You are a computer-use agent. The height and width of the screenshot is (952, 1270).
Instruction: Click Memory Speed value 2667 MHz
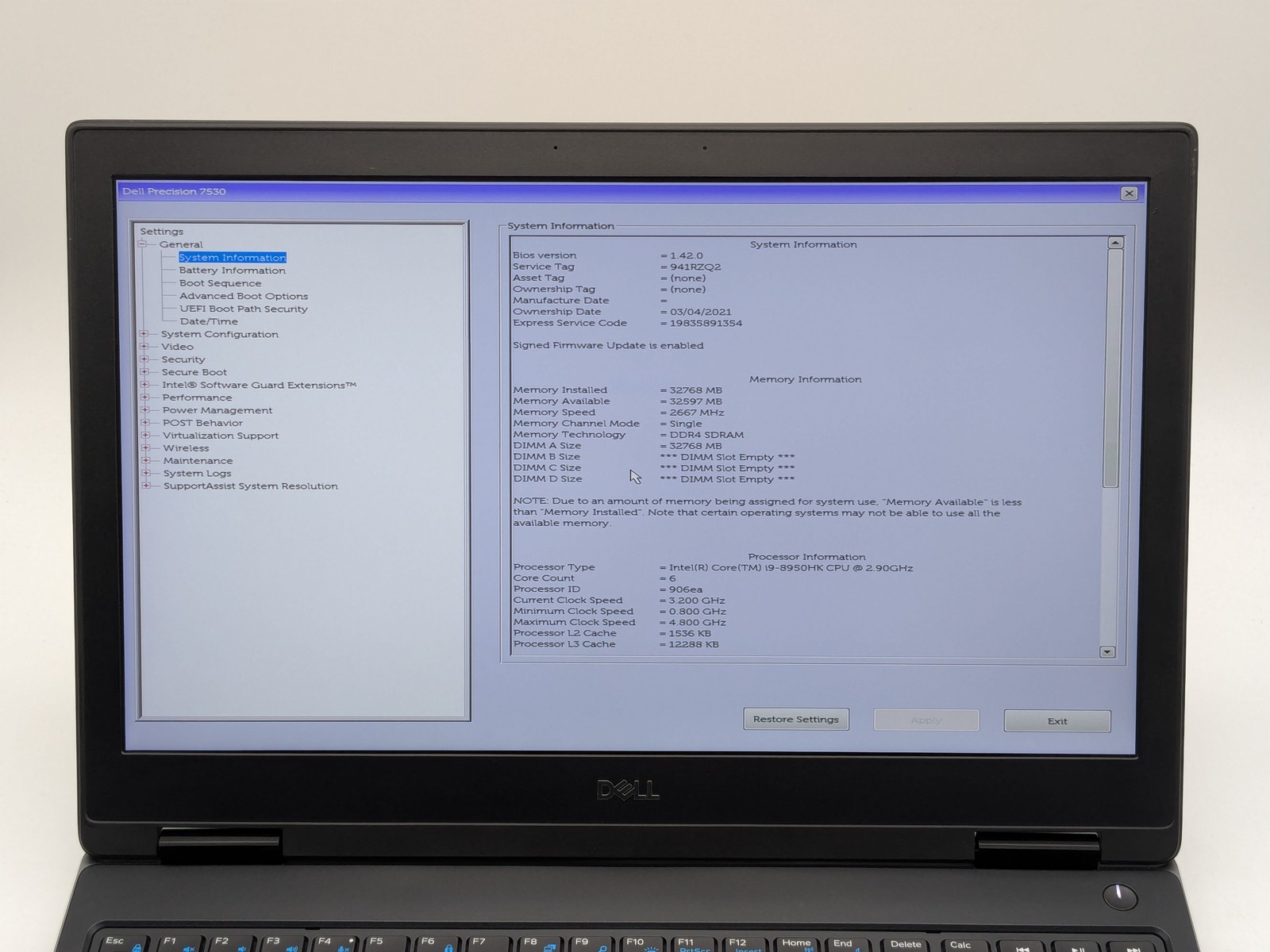(696, 413)
